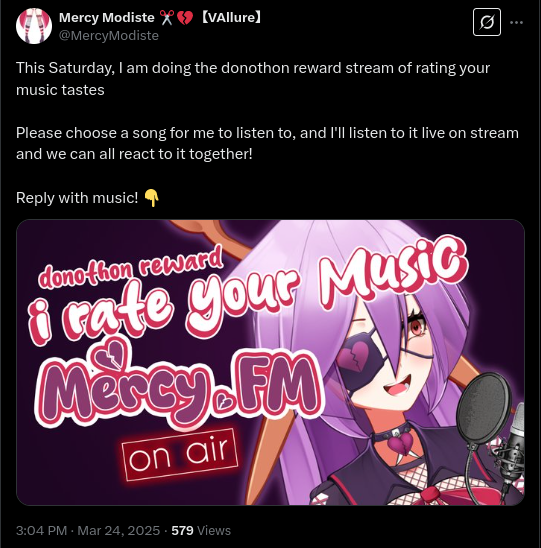Click the "i rate your Music" banner title

(x=247, y=291)
